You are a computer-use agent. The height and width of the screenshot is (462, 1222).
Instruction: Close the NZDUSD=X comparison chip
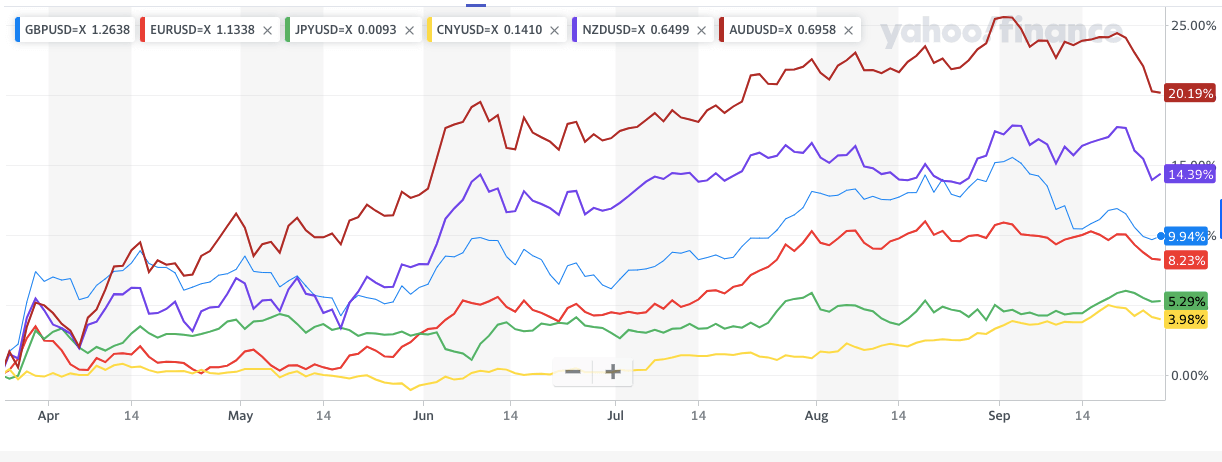click(x=704, y=30)
